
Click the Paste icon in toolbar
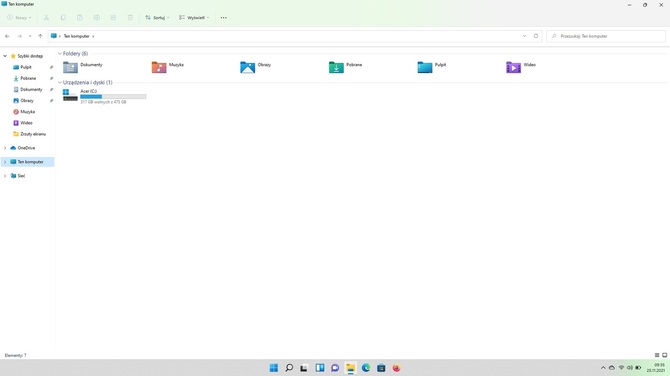pos(80,18)
